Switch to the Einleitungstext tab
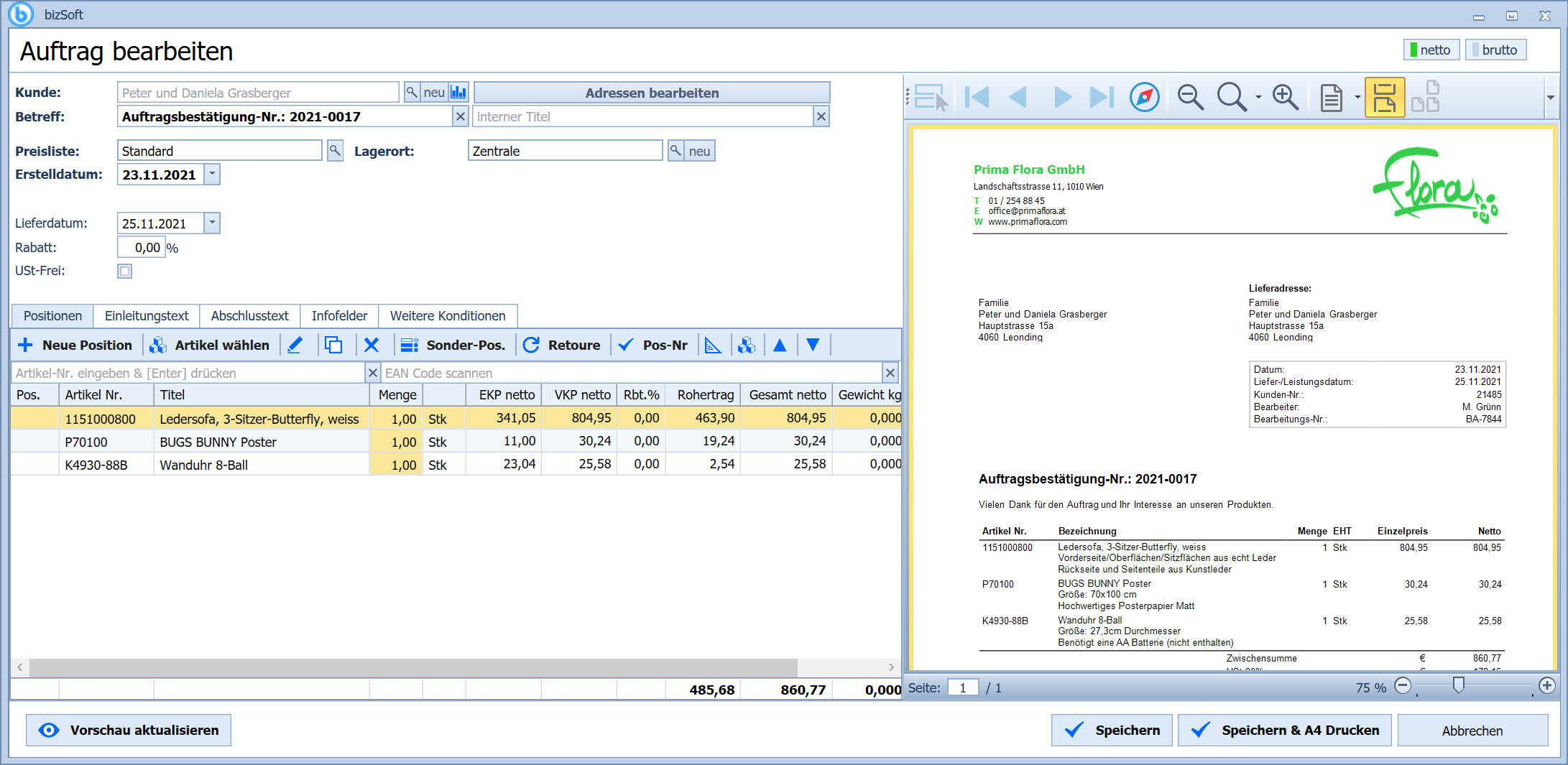 147,316
